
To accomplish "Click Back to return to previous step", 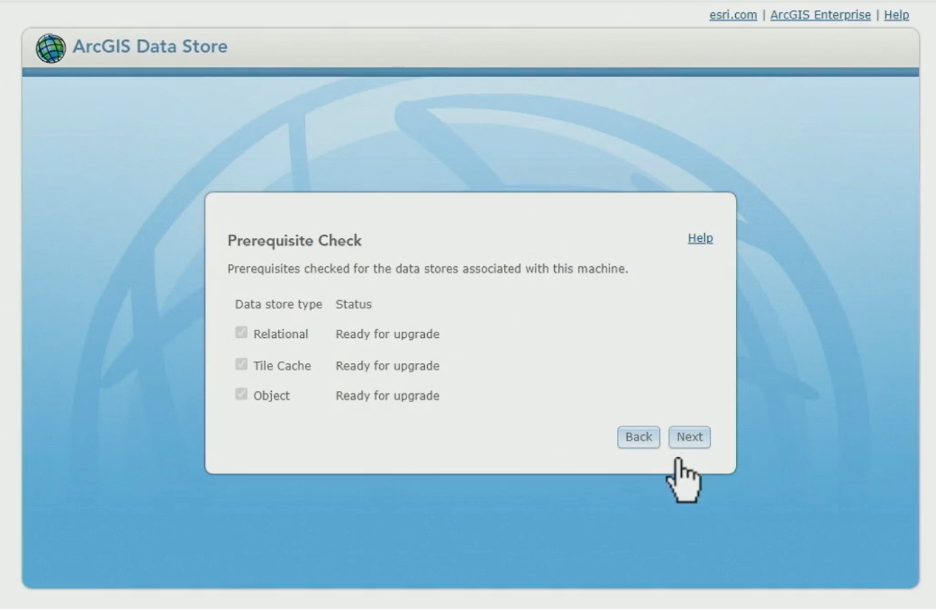I will pos(637,436).
